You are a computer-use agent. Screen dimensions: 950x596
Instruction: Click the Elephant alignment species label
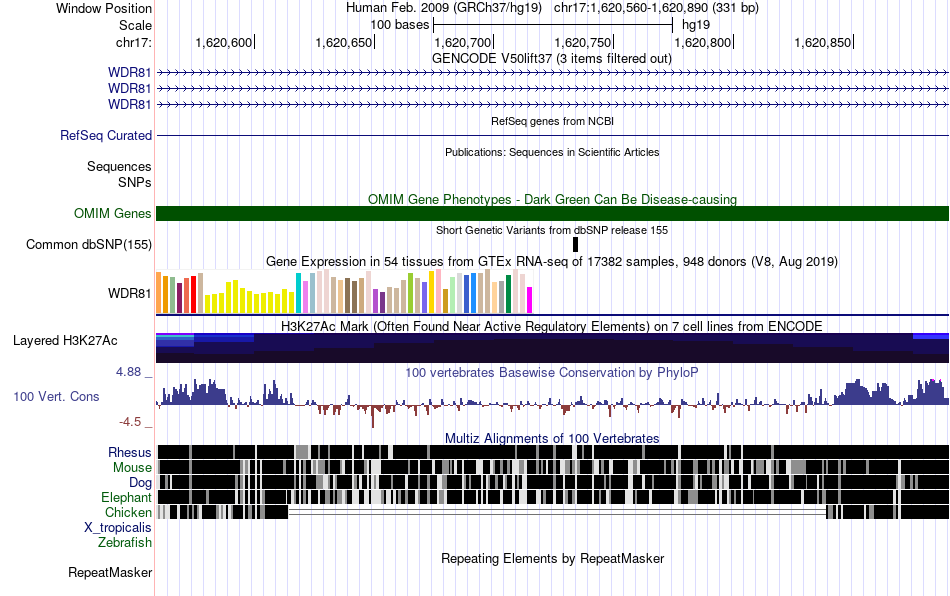(x=126, y=497)
